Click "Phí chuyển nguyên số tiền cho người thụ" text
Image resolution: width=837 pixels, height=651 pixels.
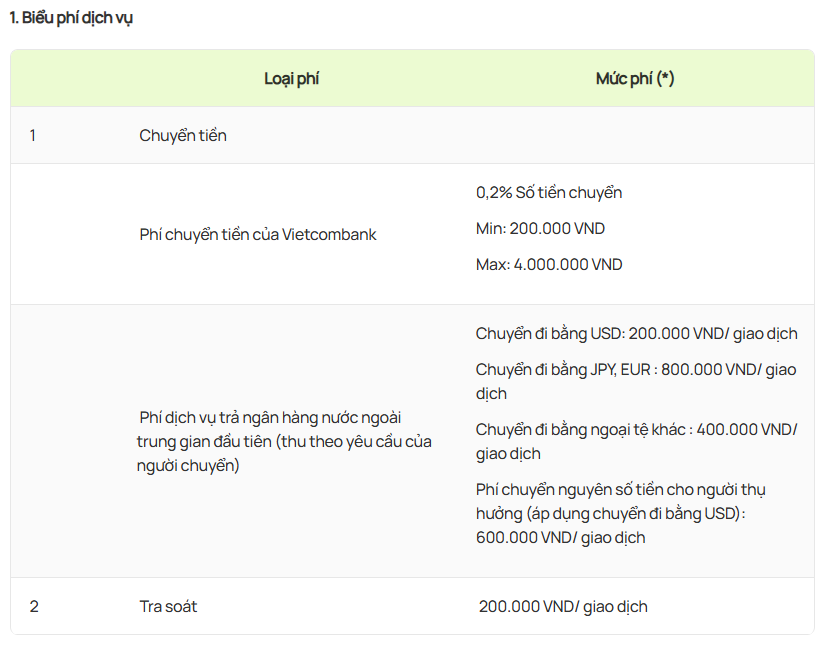[620, 490]
